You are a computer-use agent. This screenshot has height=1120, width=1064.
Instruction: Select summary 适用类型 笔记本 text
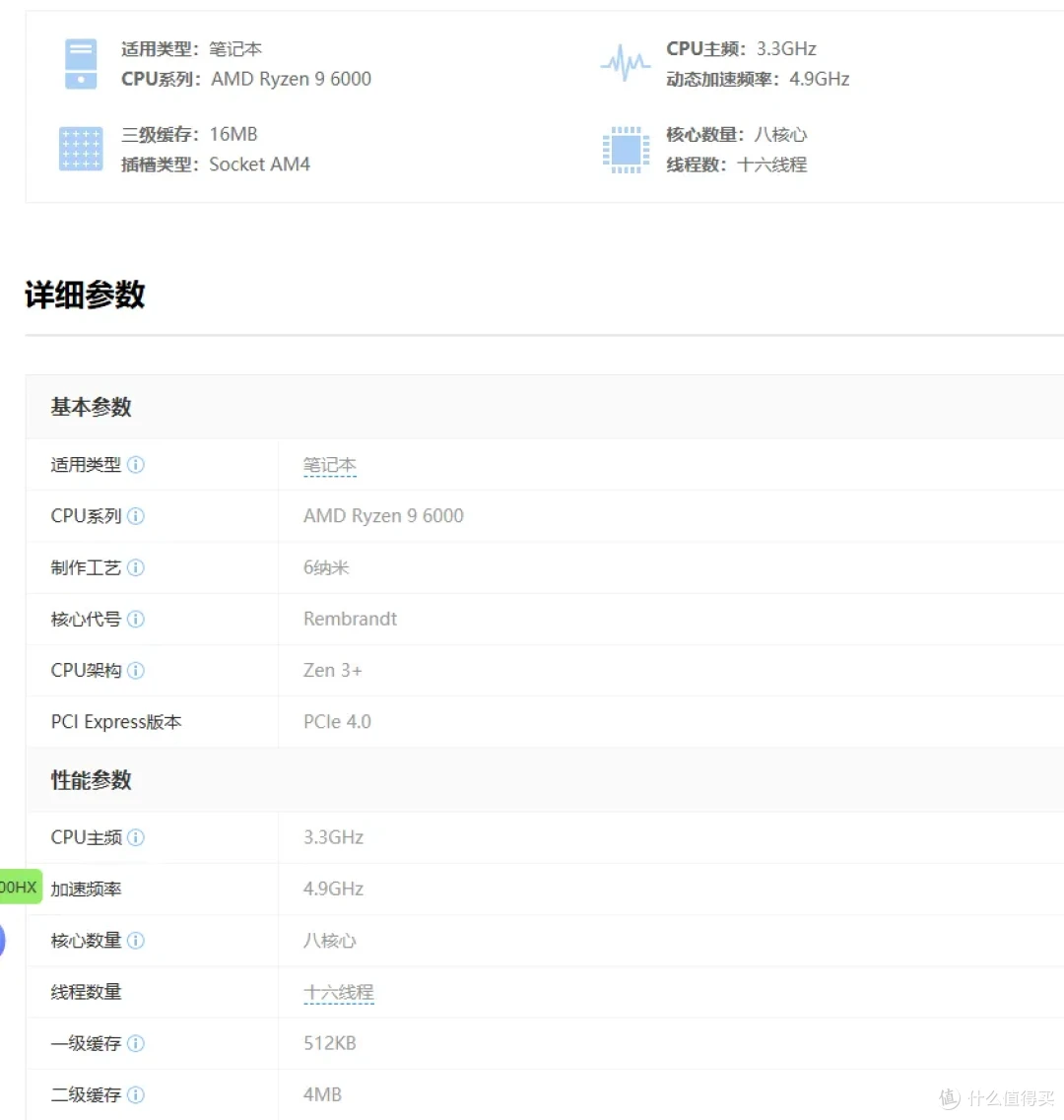click(x=191, y=48)
